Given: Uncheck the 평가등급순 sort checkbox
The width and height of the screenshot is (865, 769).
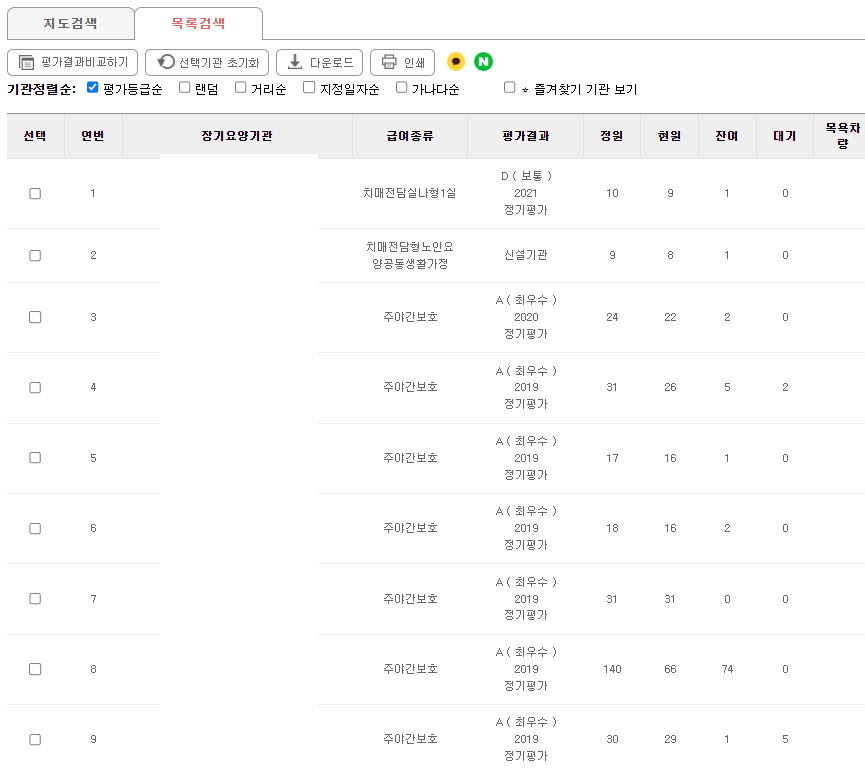Looking at the screenshot, I should click(92, 88).
